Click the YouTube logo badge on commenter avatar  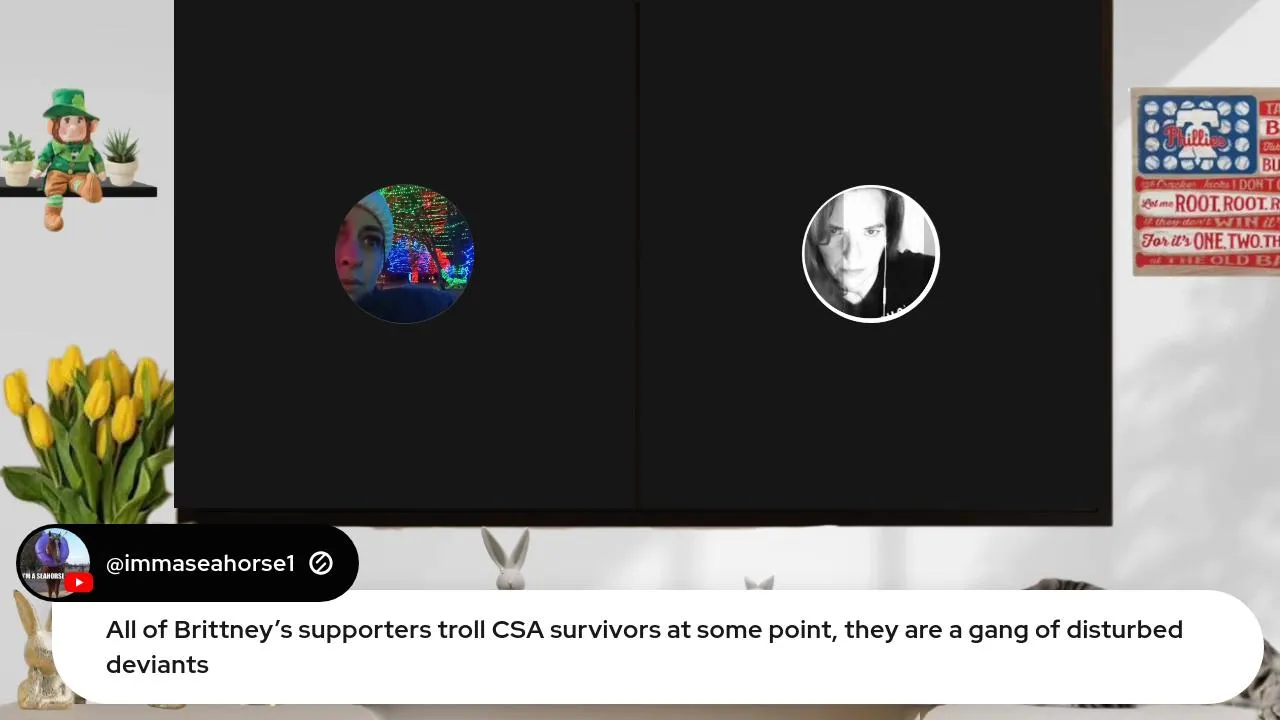(x=79, y=583)
